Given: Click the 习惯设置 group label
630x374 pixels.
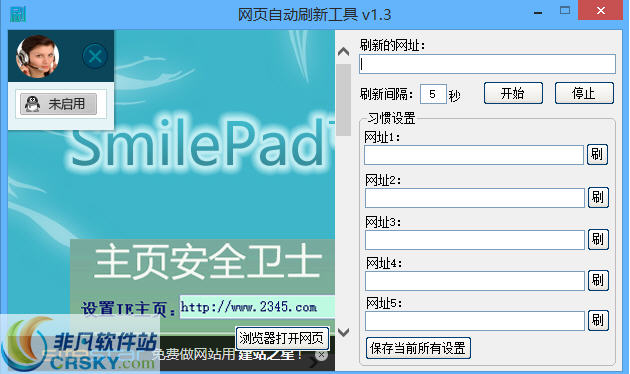Looking at the screenshot, I should [x=391, y=119].
